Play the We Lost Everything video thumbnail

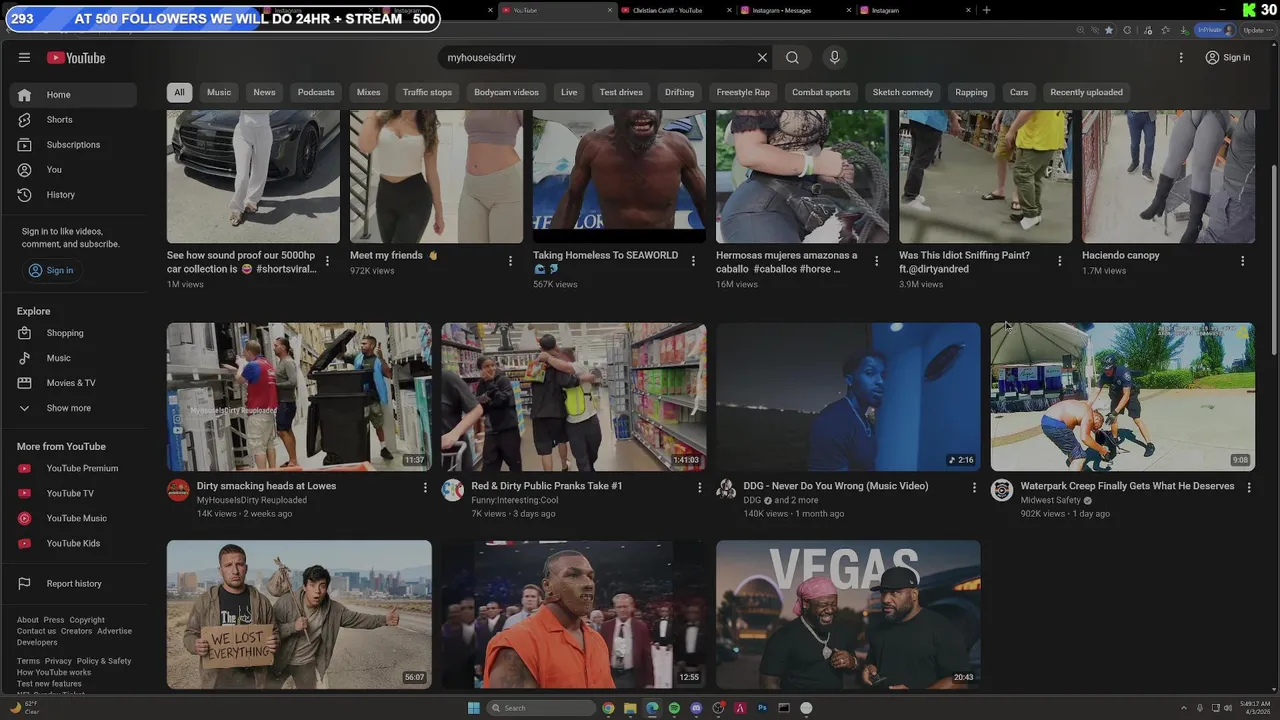(x=299, y=614)
